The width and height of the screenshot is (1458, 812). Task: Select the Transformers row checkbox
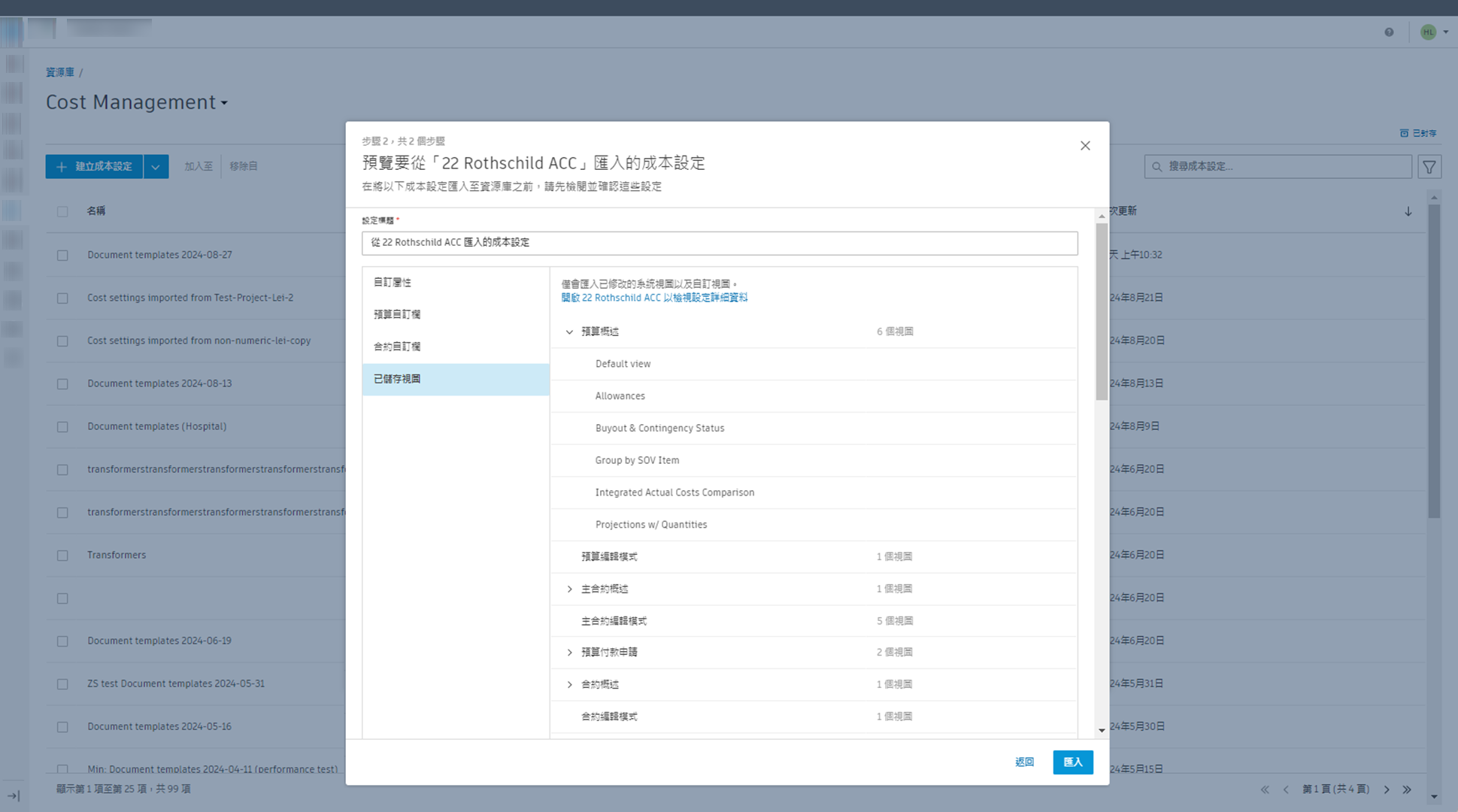(x=62, y=556)
